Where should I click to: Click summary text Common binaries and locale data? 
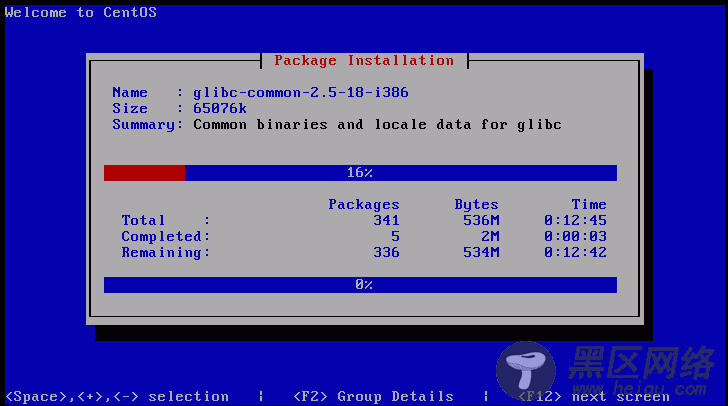coord(377,124)
